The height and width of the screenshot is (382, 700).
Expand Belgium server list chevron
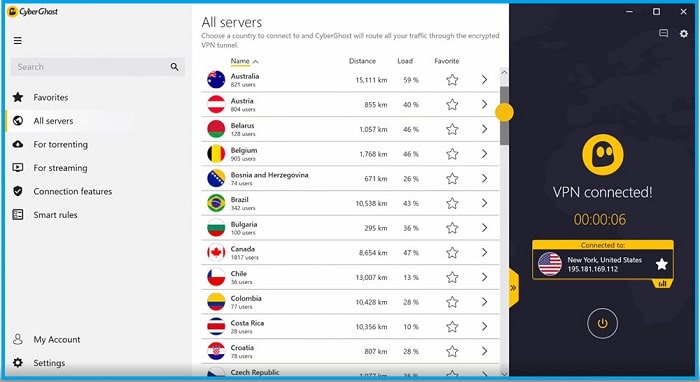coord(484,154)
